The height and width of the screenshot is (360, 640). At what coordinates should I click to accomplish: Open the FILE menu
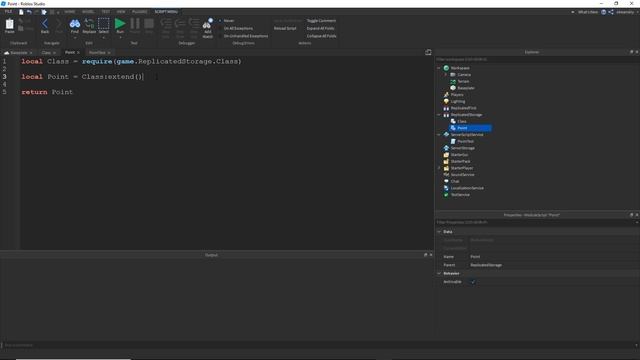[8, 12]
